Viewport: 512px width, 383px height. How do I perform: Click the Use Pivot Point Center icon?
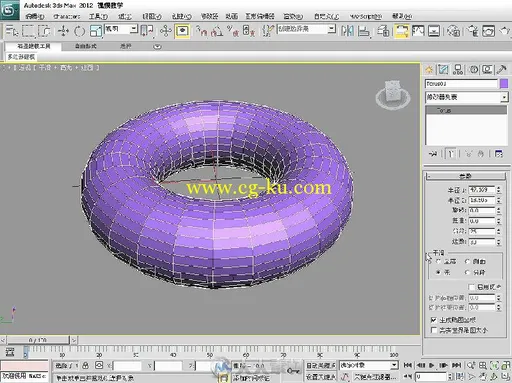tap(147, 31)
